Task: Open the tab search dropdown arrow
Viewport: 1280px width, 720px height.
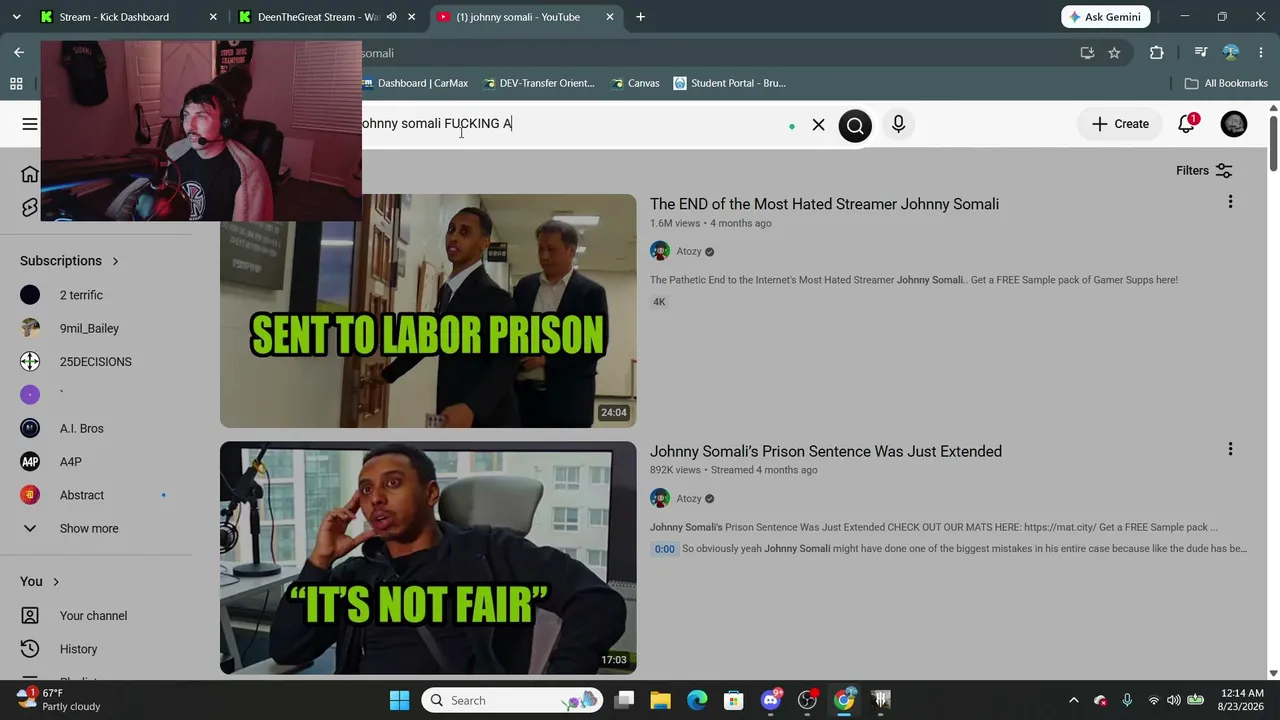Action: tap(16, 17)
